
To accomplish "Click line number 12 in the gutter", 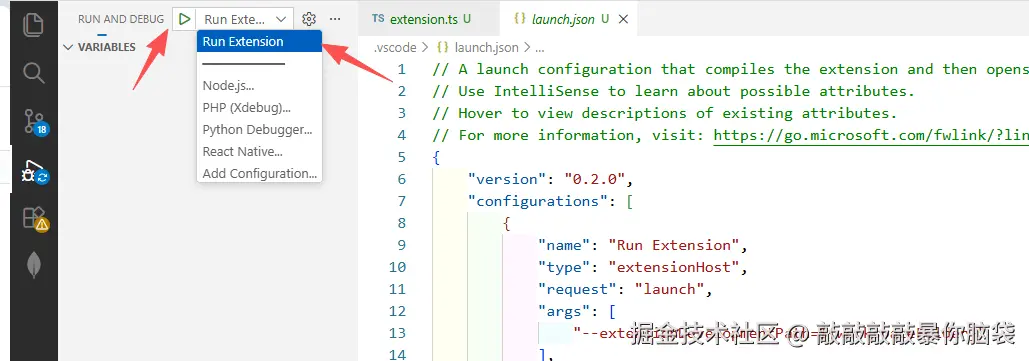I will pyautogui.click(x=398, y=311).
